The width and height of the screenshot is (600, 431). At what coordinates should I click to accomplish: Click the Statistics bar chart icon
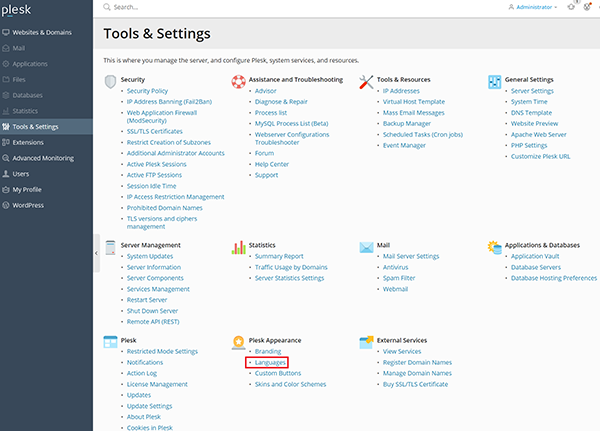238,247
